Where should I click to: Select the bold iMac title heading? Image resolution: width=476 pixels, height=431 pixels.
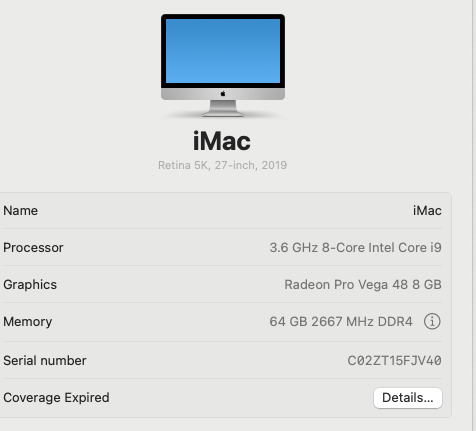(222, 141)
